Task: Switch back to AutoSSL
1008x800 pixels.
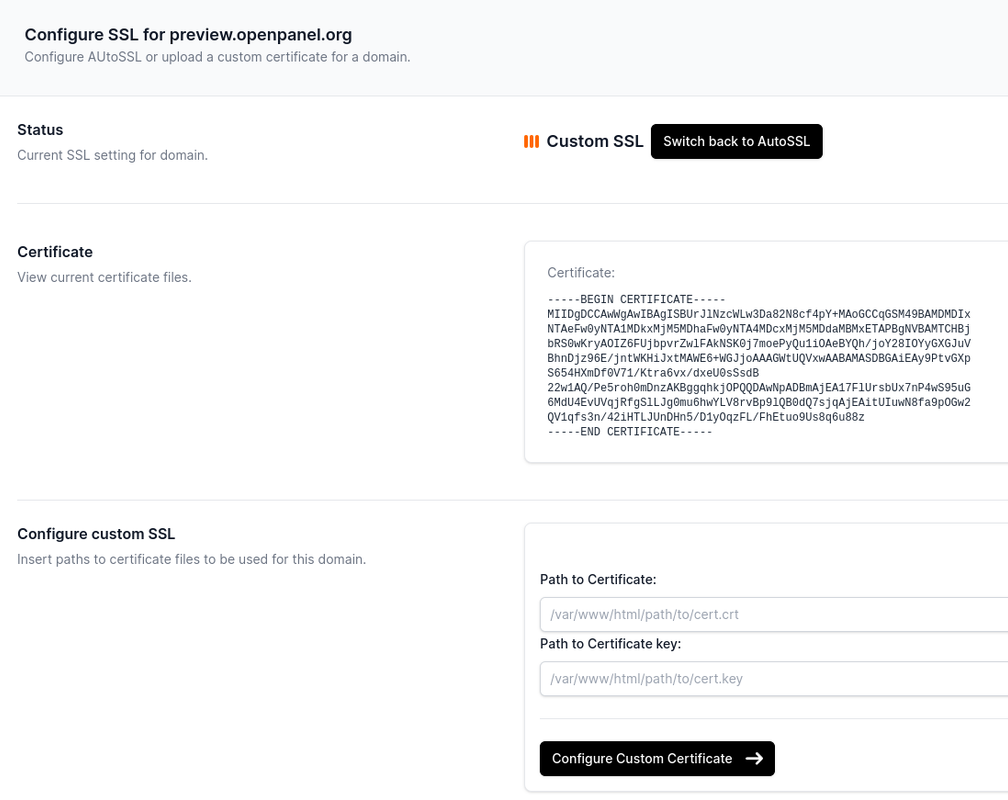Action: pos(736,142)
